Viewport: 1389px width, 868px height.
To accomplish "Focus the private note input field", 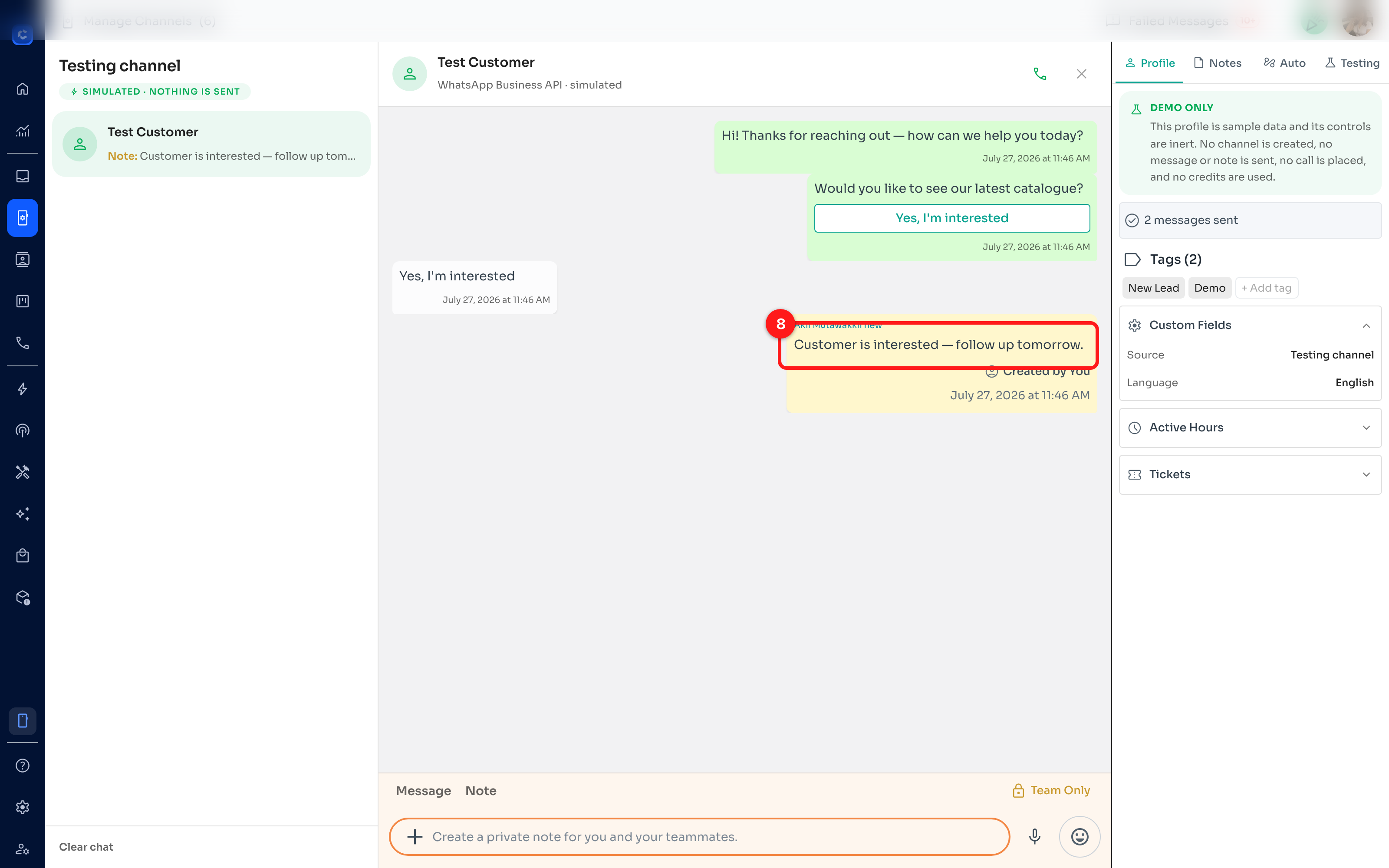I will [699, 836].
